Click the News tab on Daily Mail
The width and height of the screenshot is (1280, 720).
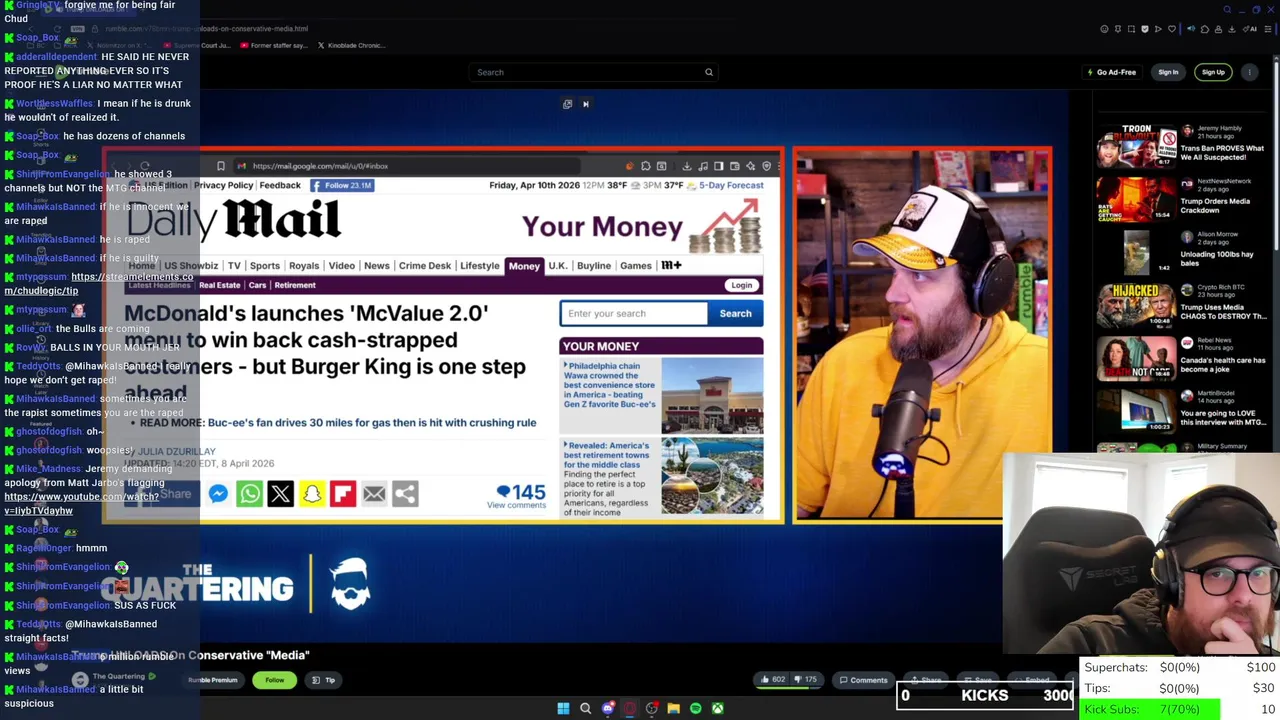point(377,266)
